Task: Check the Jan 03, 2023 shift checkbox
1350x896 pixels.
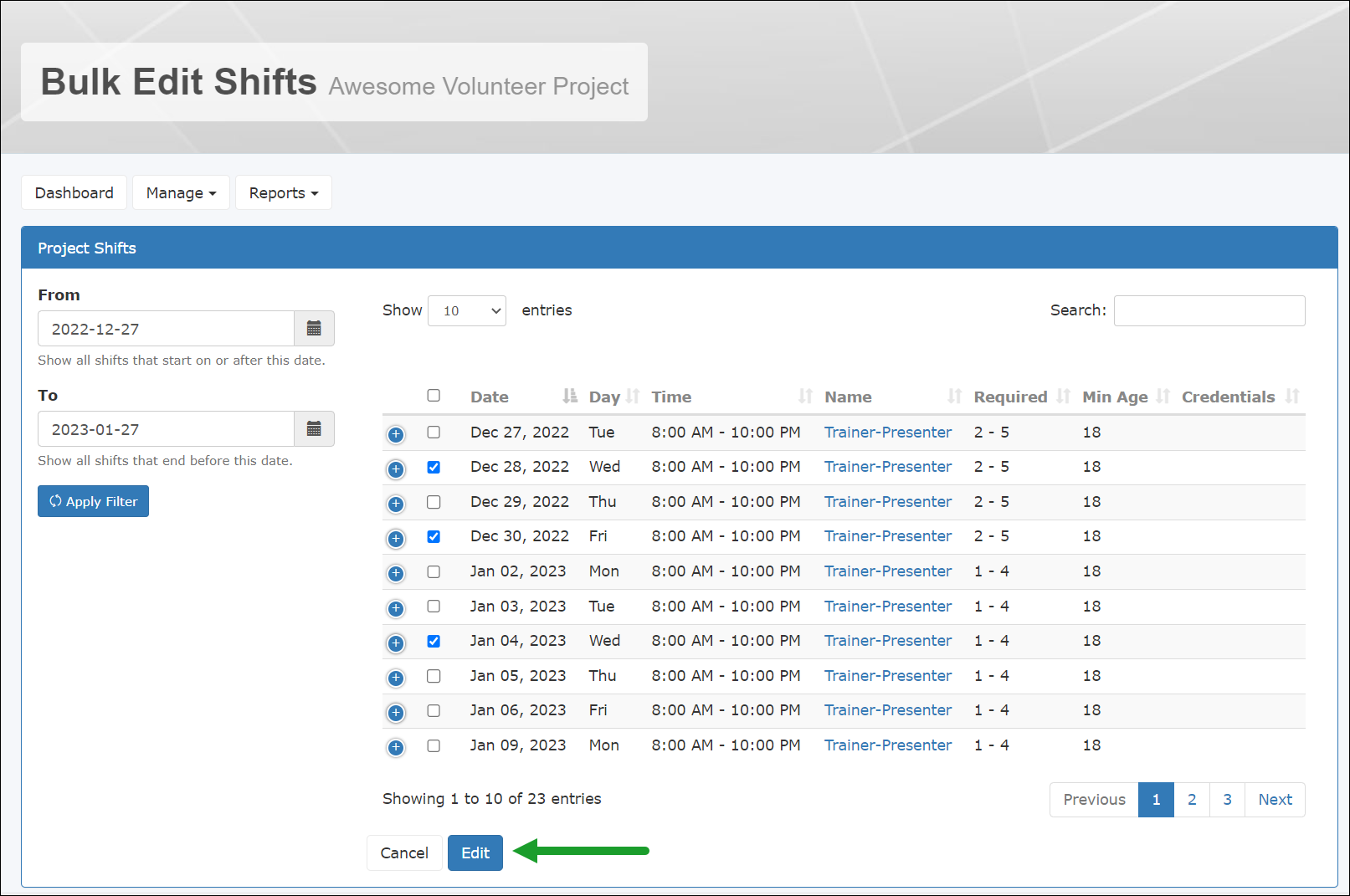Action: [434, 607]
